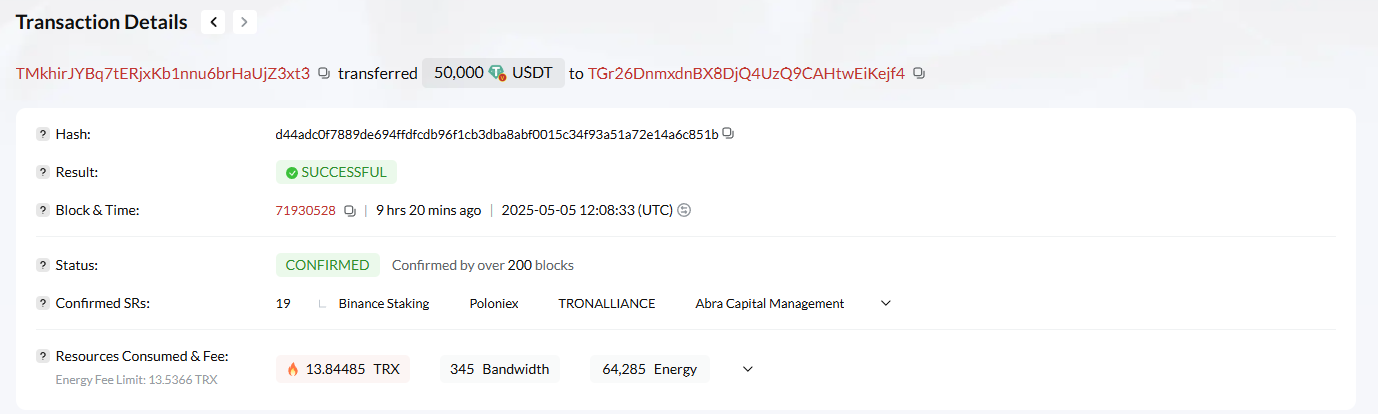Image resolution: width=1378 pixels, height=414 pixels.
Task: Click the 13.84485 TRX burned fee badge
Action: click(343, 369)
